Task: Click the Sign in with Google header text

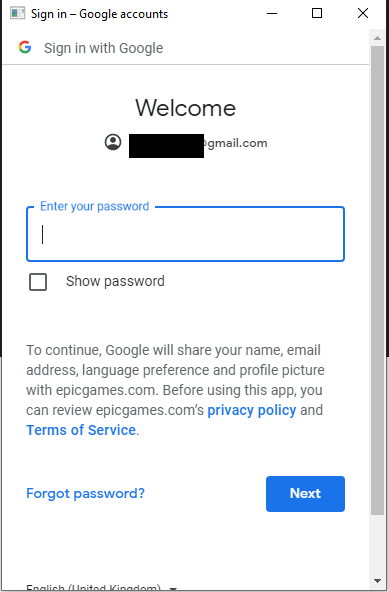Action: (103, 48)
